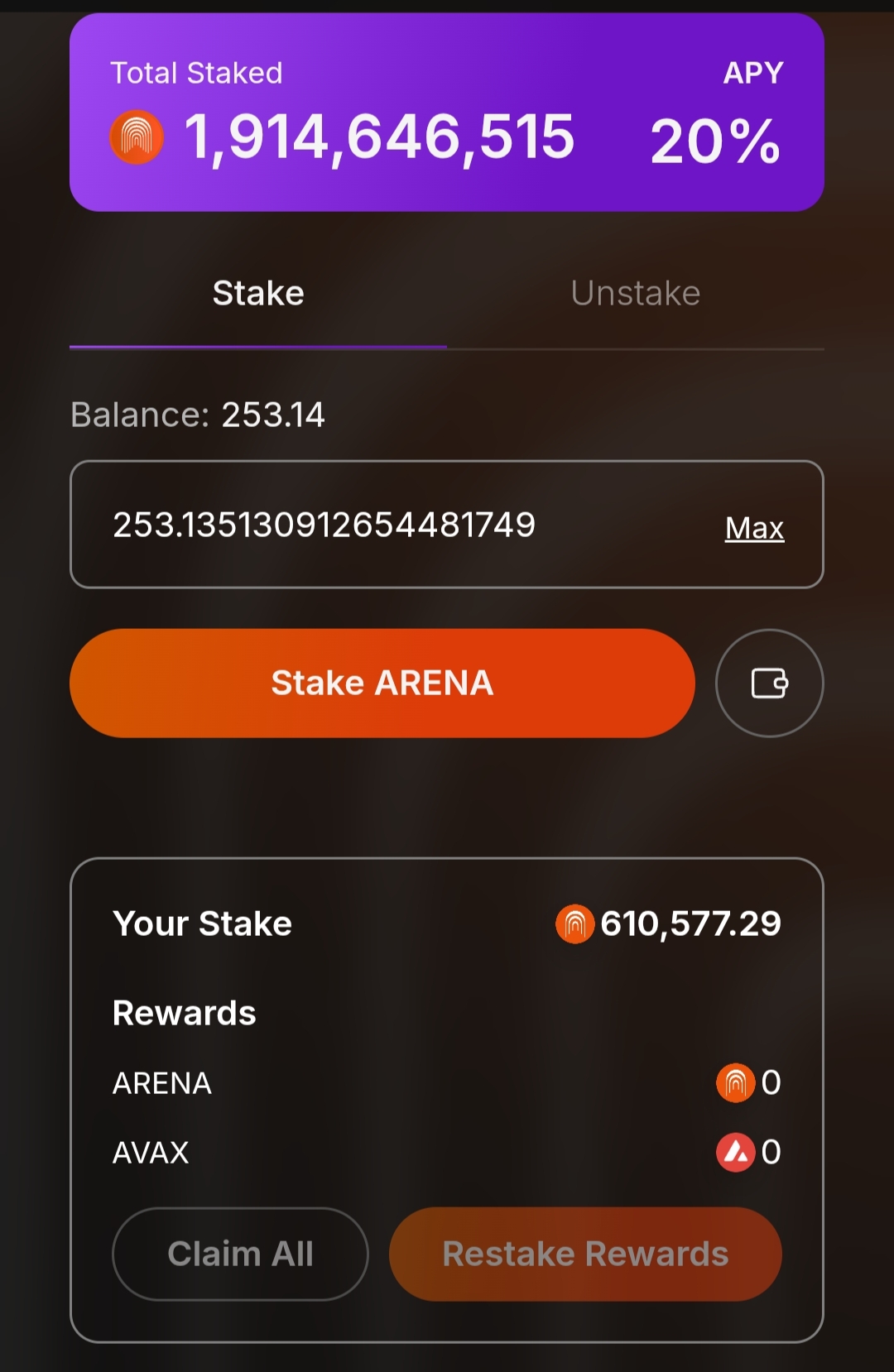Click the ARENA icon next to Your Stake amount

[x=574, y=923]
